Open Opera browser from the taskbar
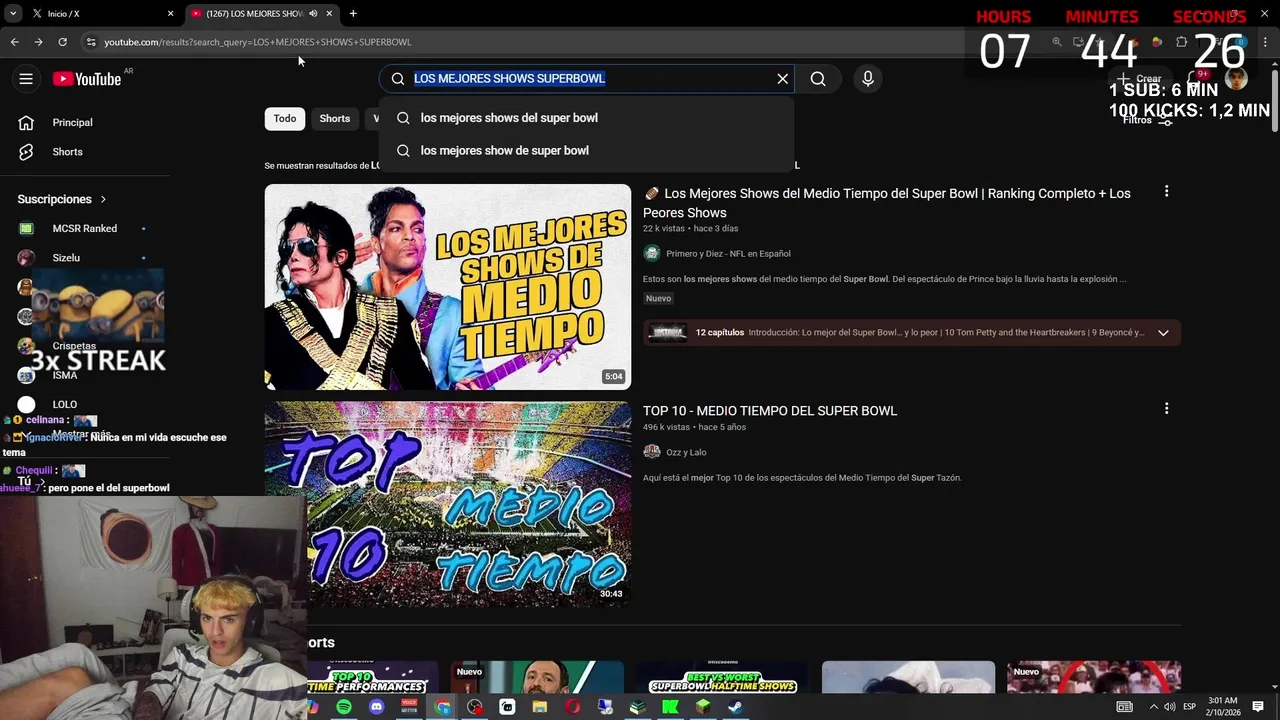1280x720 pixels. [x=572, y=707]
